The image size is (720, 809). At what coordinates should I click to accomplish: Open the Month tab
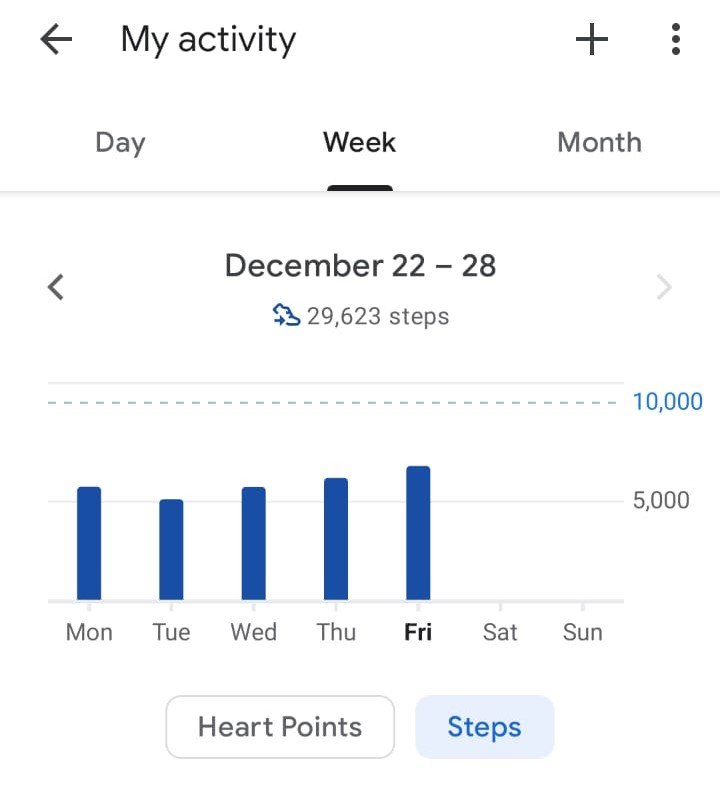pyautogui.click(x=599, y=142)
